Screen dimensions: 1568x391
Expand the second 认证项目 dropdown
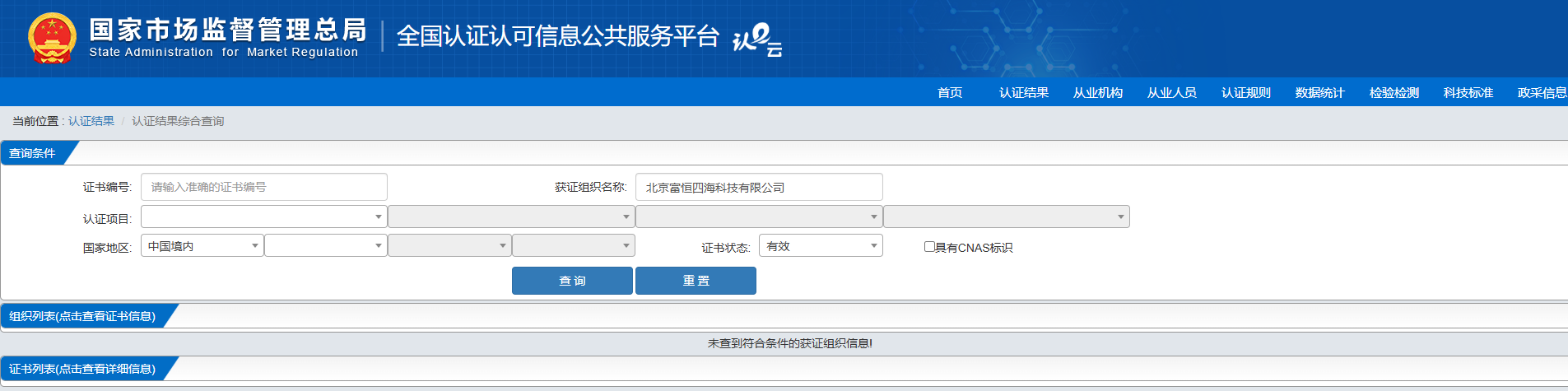(511, 216)
